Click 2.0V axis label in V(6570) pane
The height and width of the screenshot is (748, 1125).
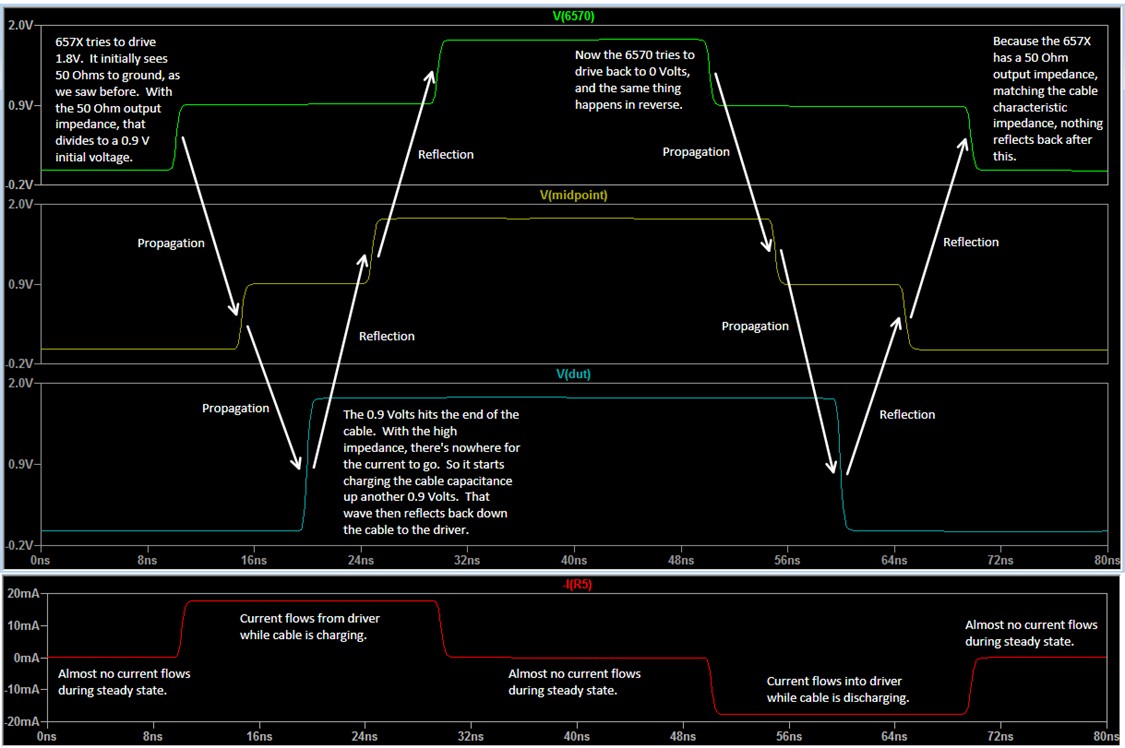click(x=20, y=25)
